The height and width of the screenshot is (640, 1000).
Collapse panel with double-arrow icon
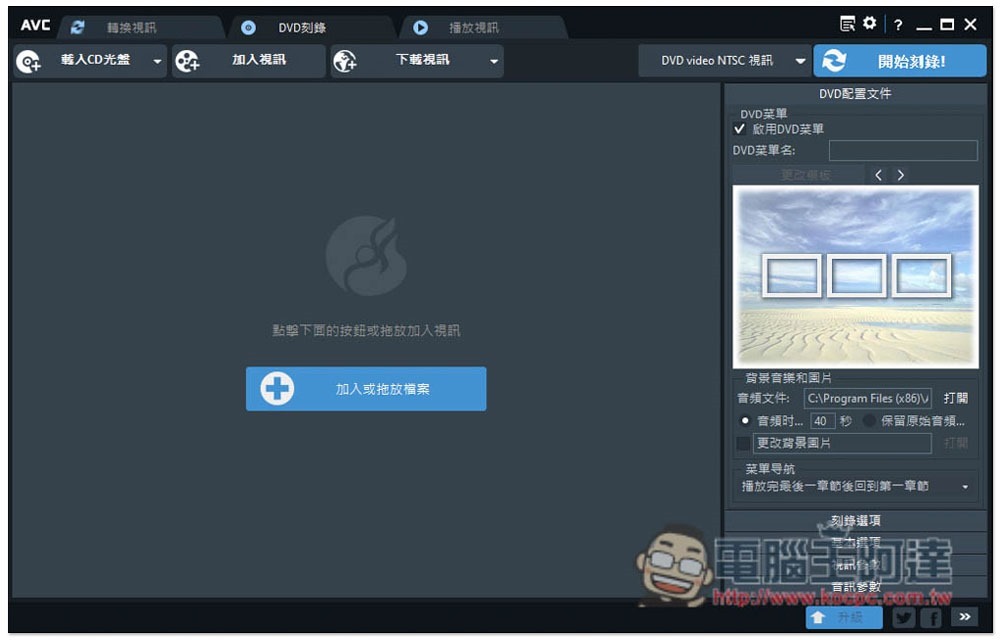pos(964,616)
